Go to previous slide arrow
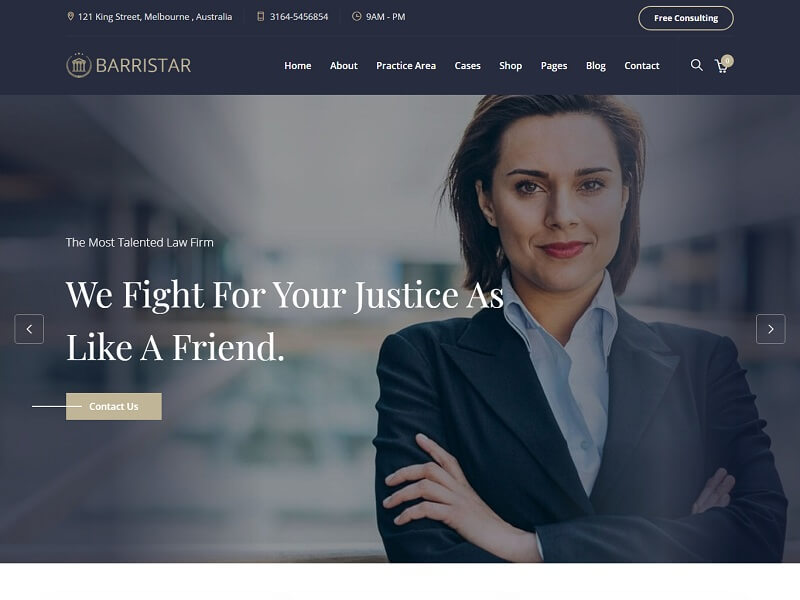The width and height of the screenshot is (800, 600). tap(29, 329)
